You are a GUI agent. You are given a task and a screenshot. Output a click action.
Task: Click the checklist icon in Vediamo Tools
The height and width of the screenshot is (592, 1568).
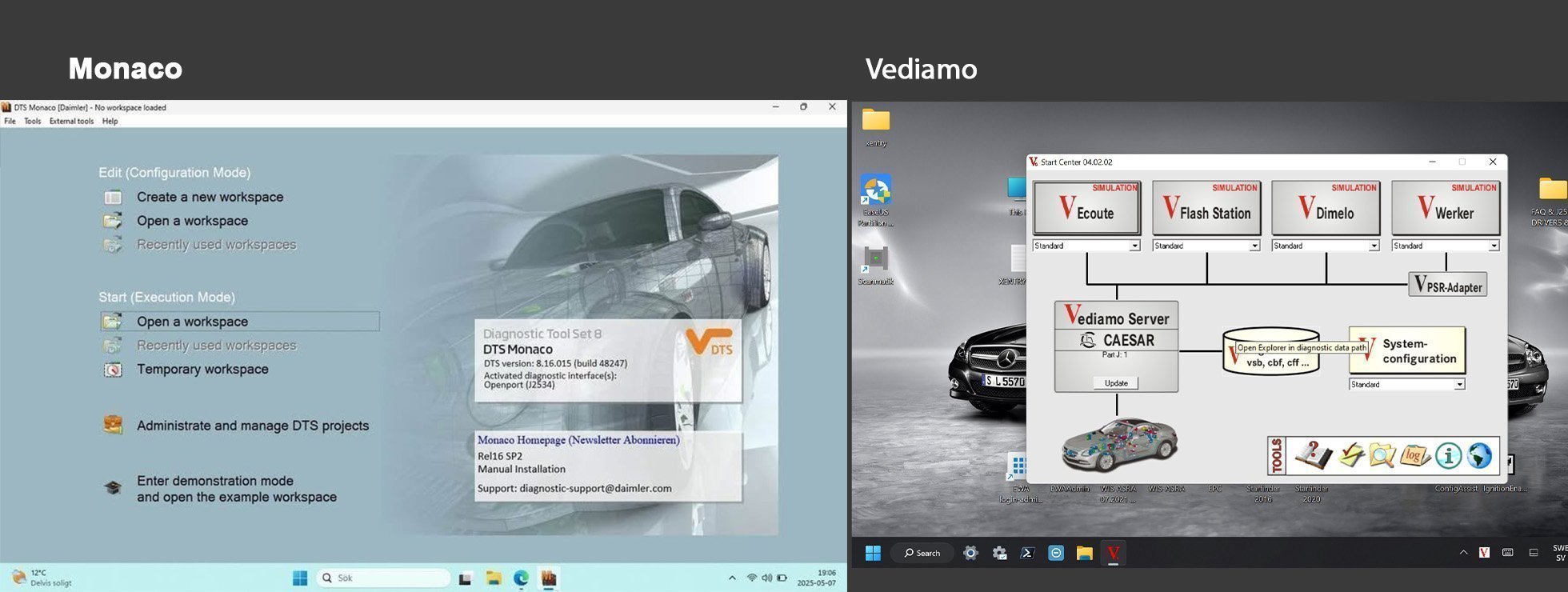click(1351, 455)
